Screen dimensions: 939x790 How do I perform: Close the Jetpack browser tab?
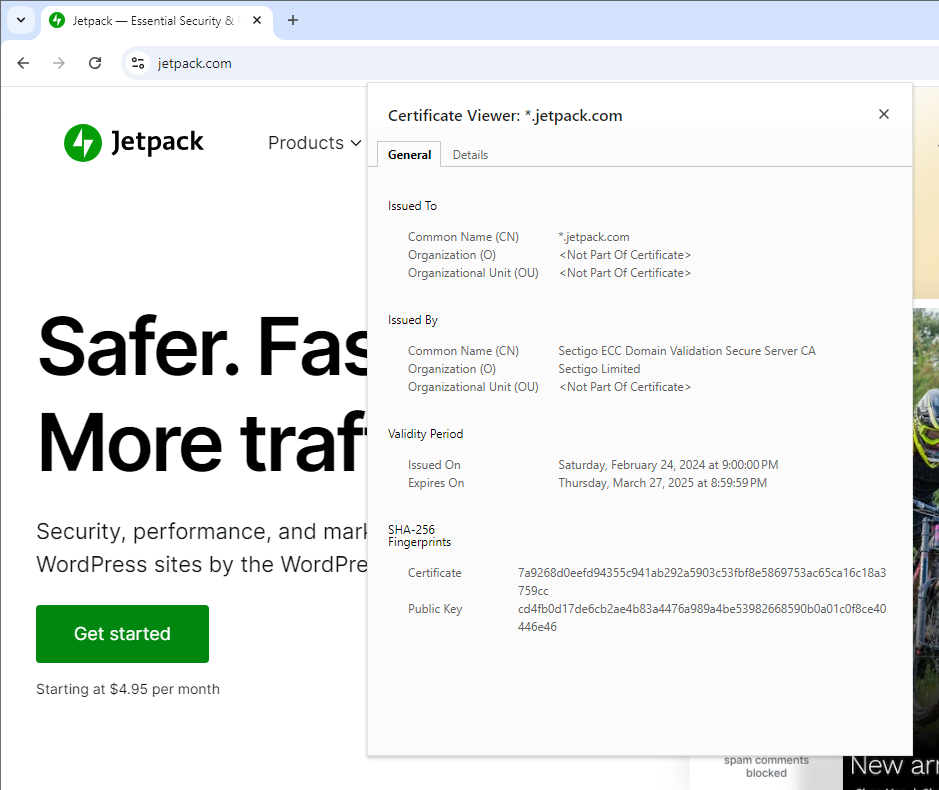pos(257,20)
